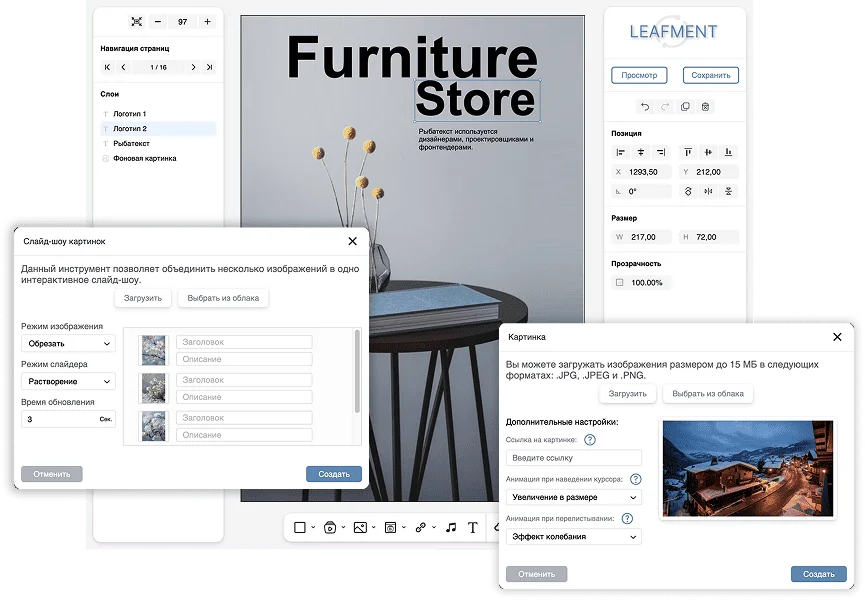This screenshot has width=865, height=600.
Task: Click "Выбрать из облака" in the slideshow dialog
Action: tap(223, 298)
